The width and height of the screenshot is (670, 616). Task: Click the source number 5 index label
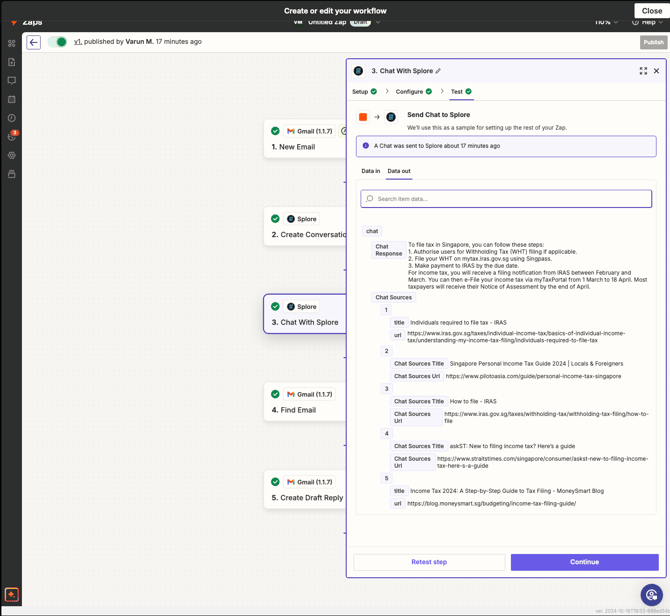click(386, 478)
